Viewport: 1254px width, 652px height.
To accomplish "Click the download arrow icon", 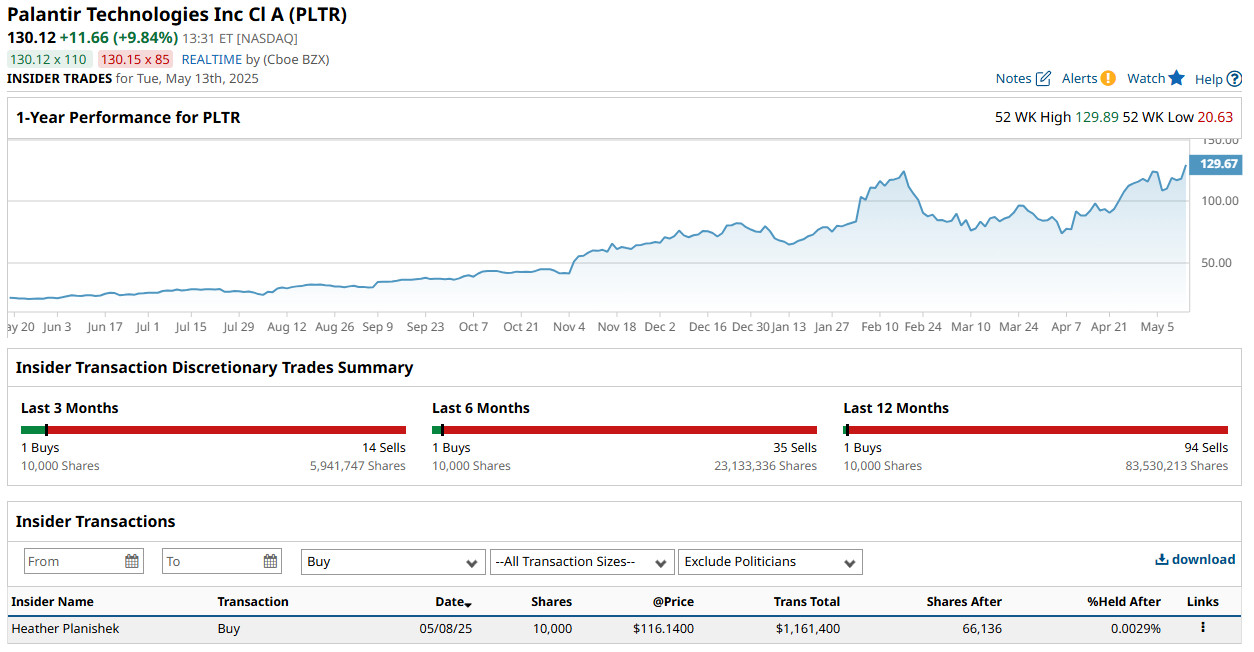I will coord(1161,560).
